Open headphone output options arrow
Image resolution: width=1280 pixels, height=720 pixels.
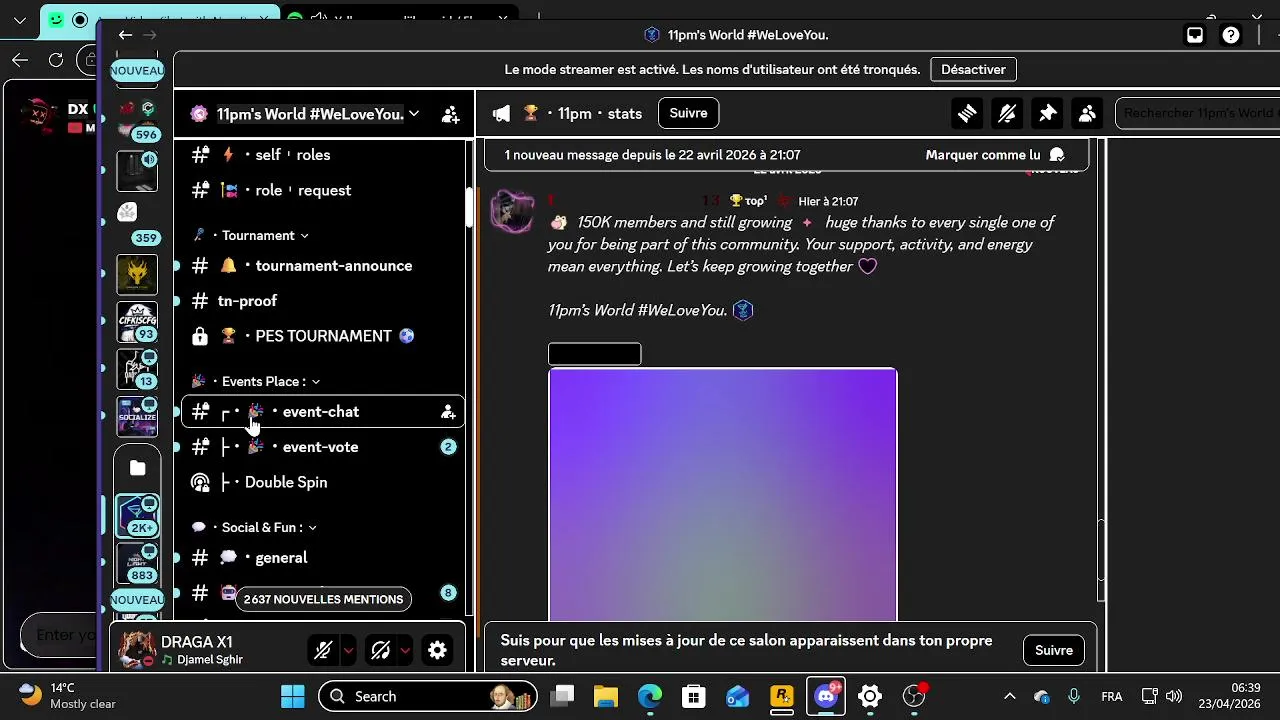(x=405, y=650)
